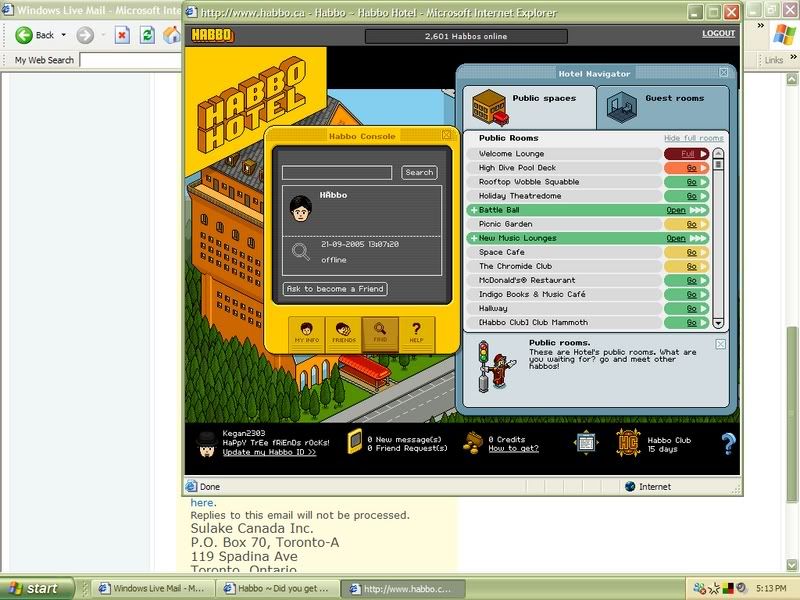Viewport: 800px width, 600px height.
Task: Click the blue question mark help icon
Action: pyautogui.click(x=728, y=444)
